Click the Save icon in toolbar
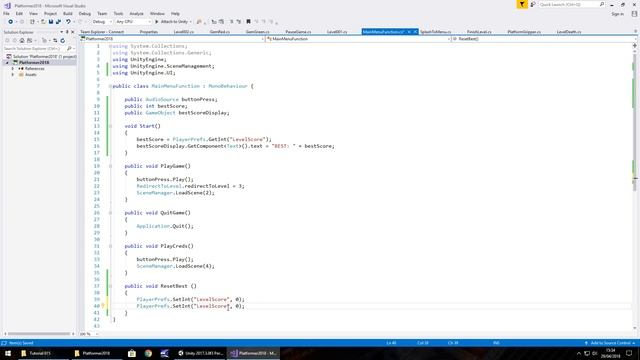Viewport: 640px width, 360px height. click(51, 22)
